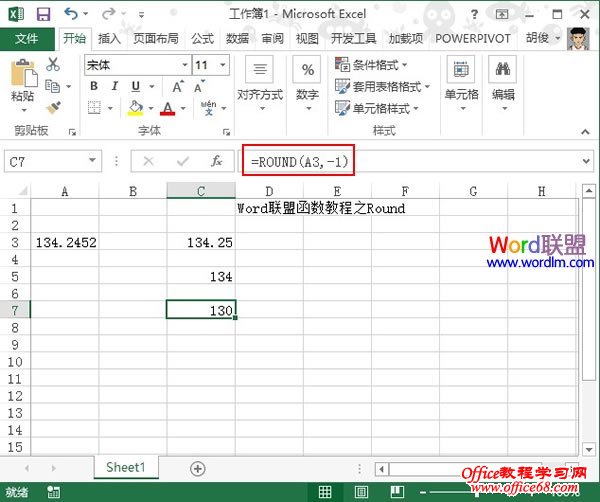Toggle Bold formatting
This screenshot has height=502, width=600.
tap(94, 86)
